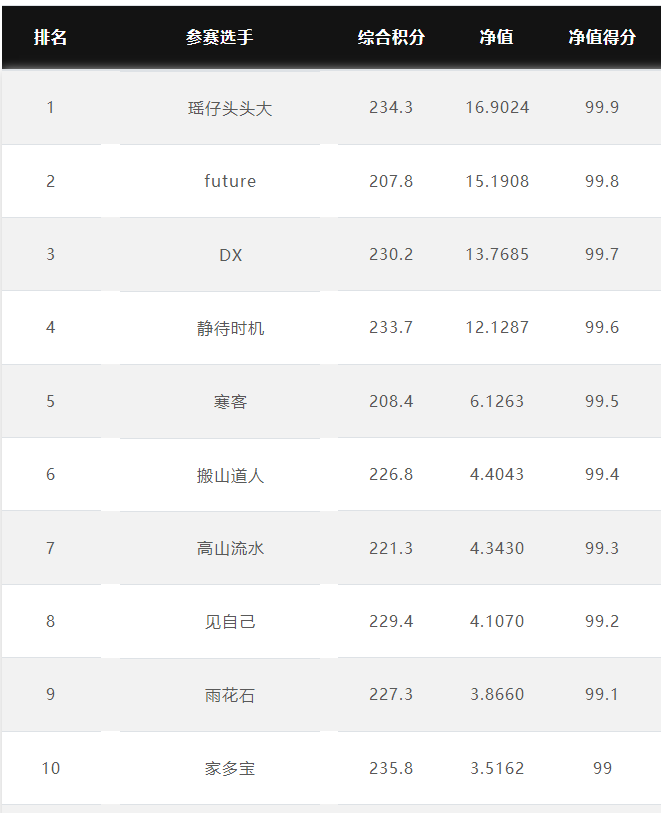Click the 综合积分 value 235.8
Image resolution: width=661 pixels, height=813 pixels.
(391, 768)
